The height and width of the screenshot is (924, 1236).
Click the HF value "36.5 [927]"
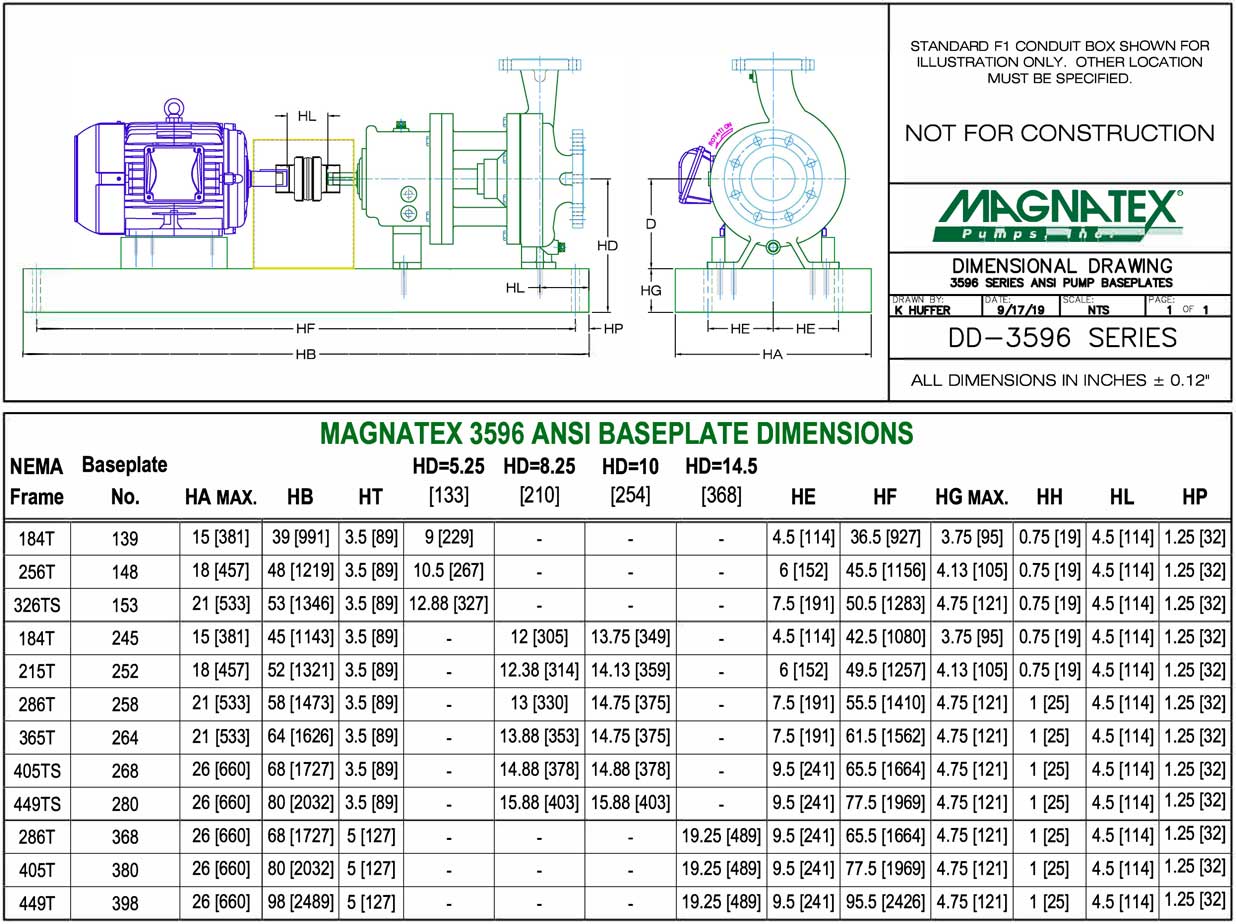click(885, 537)
